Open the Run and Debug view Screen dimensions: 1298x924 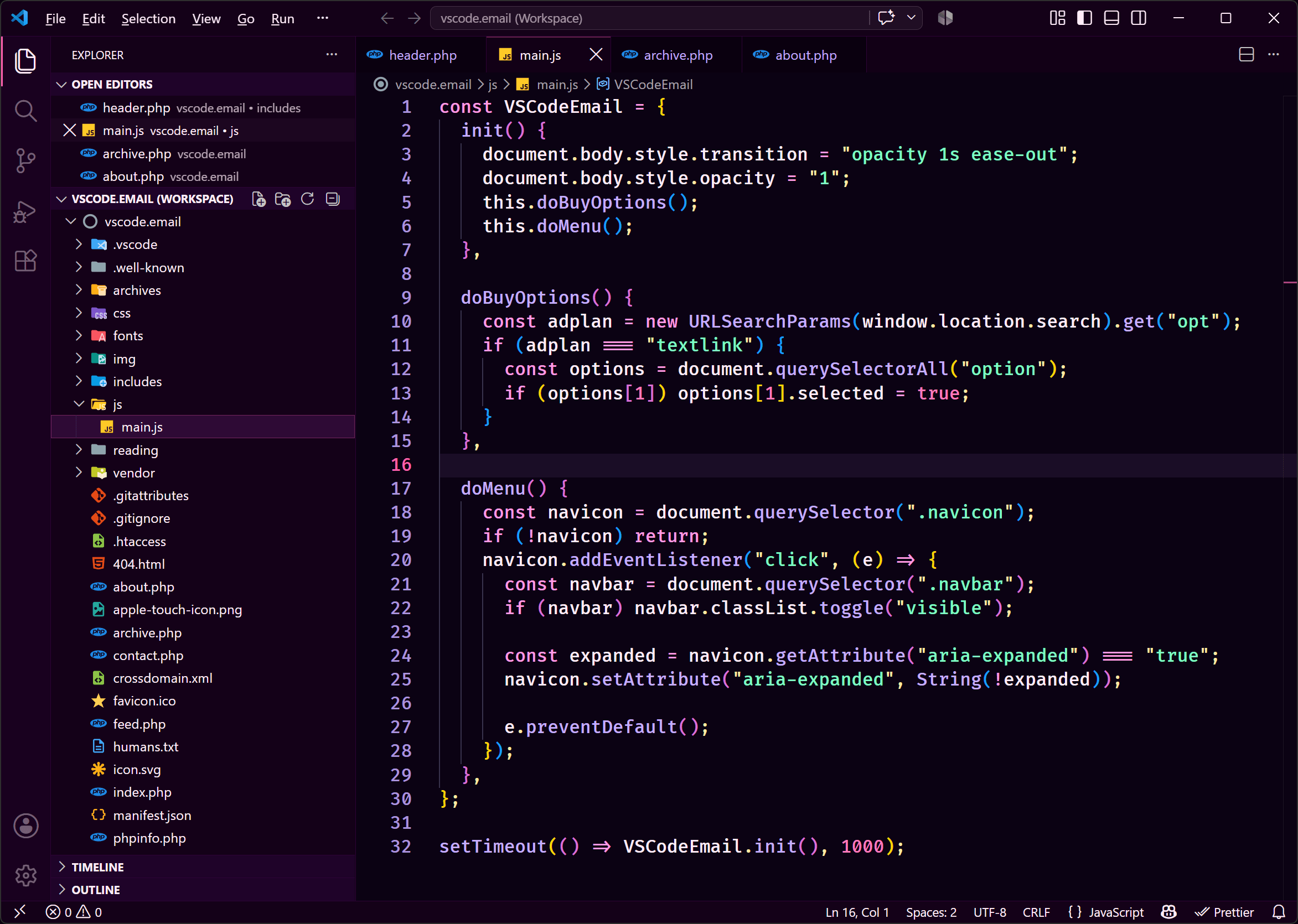pos(25,212)
